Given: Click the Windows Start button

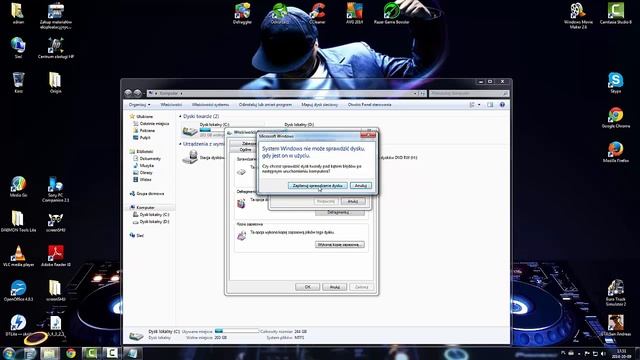Looking at the screenshot, I should click(9, 353).
